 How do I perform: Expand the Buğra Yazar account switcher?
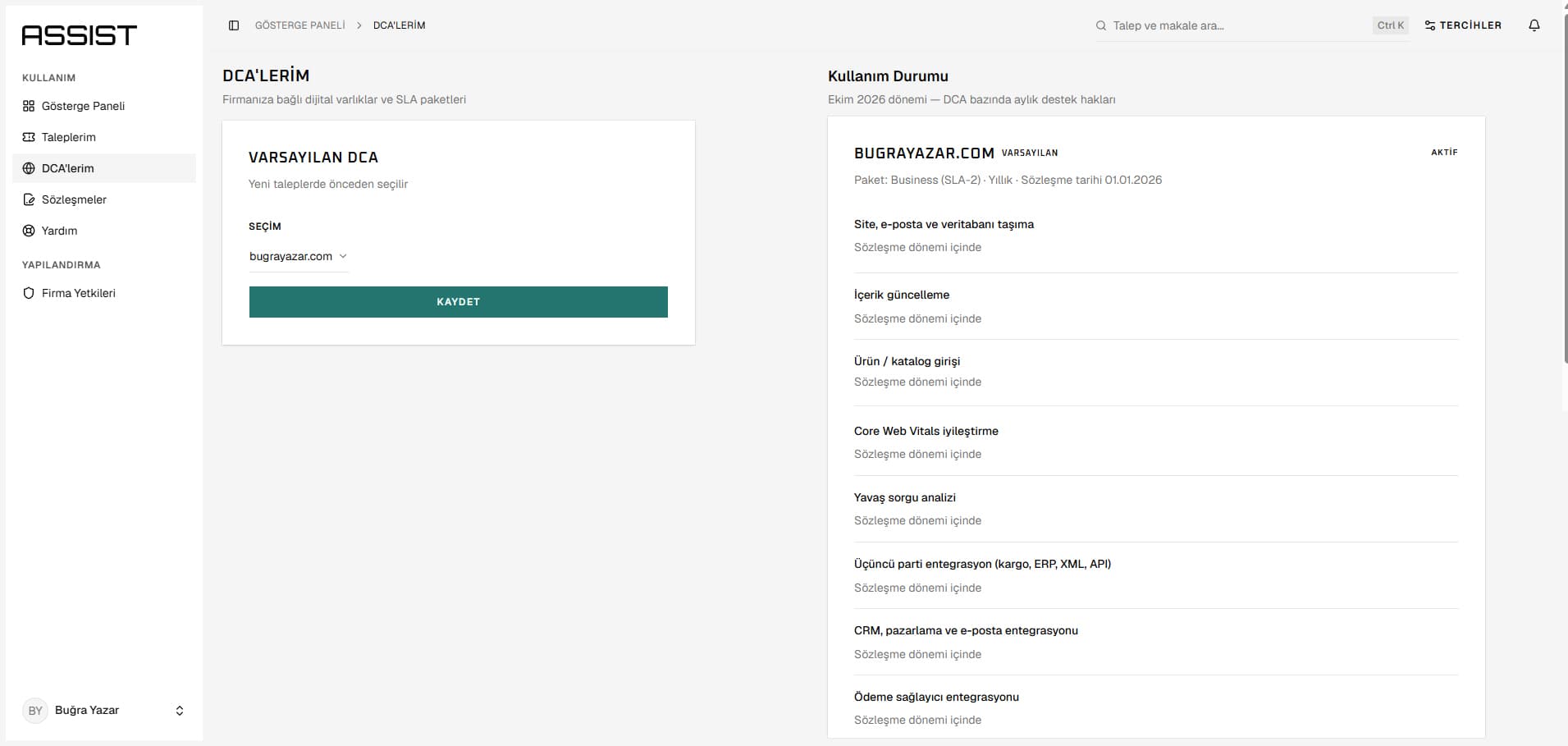104,711
